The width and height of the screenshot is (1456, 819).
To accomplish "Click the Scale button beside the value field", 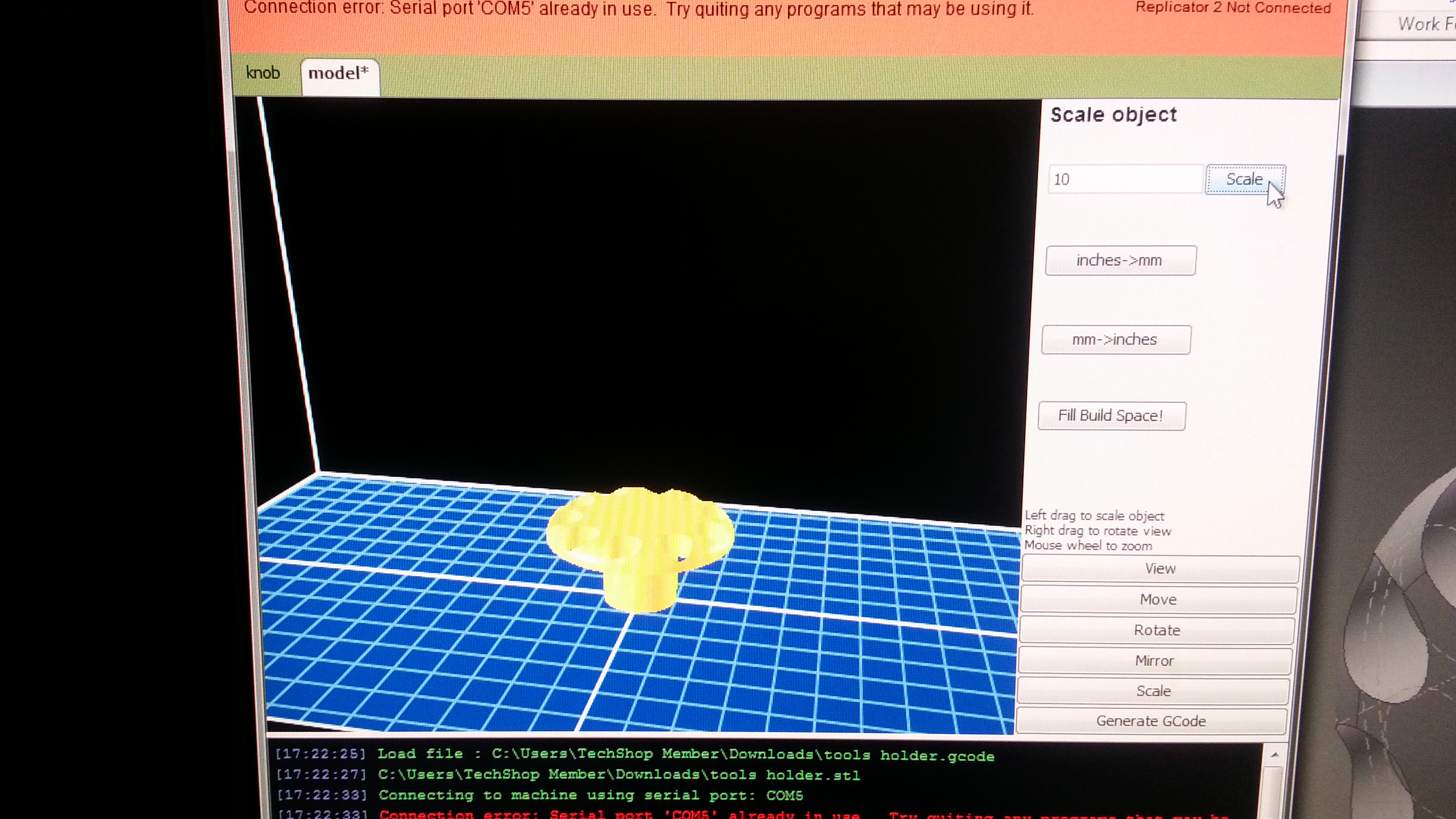I will tap(1245, 179).
